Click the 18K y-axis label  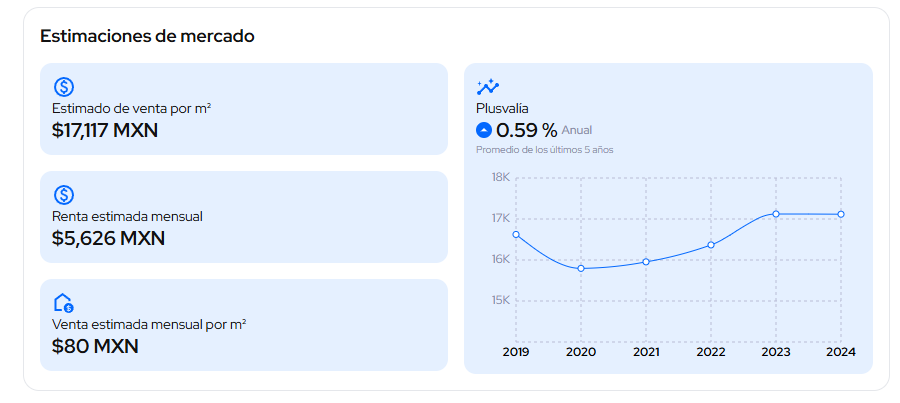[x=500, y=178]
